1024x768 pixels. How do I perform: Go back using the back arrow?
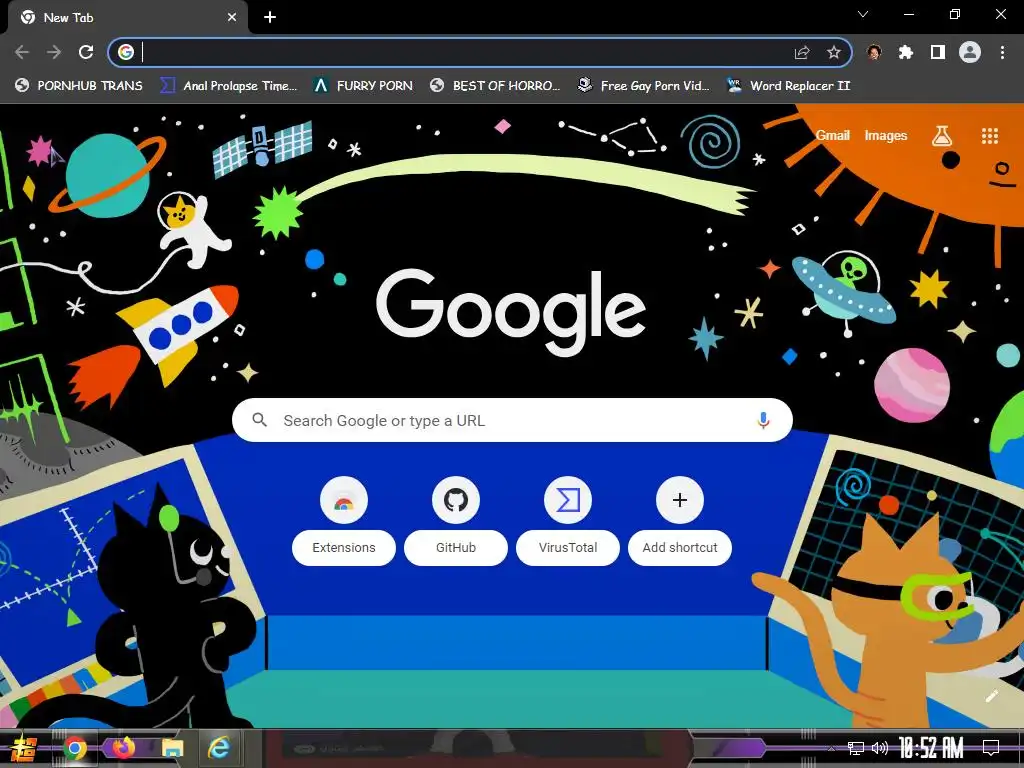click(x=22, y=52)
